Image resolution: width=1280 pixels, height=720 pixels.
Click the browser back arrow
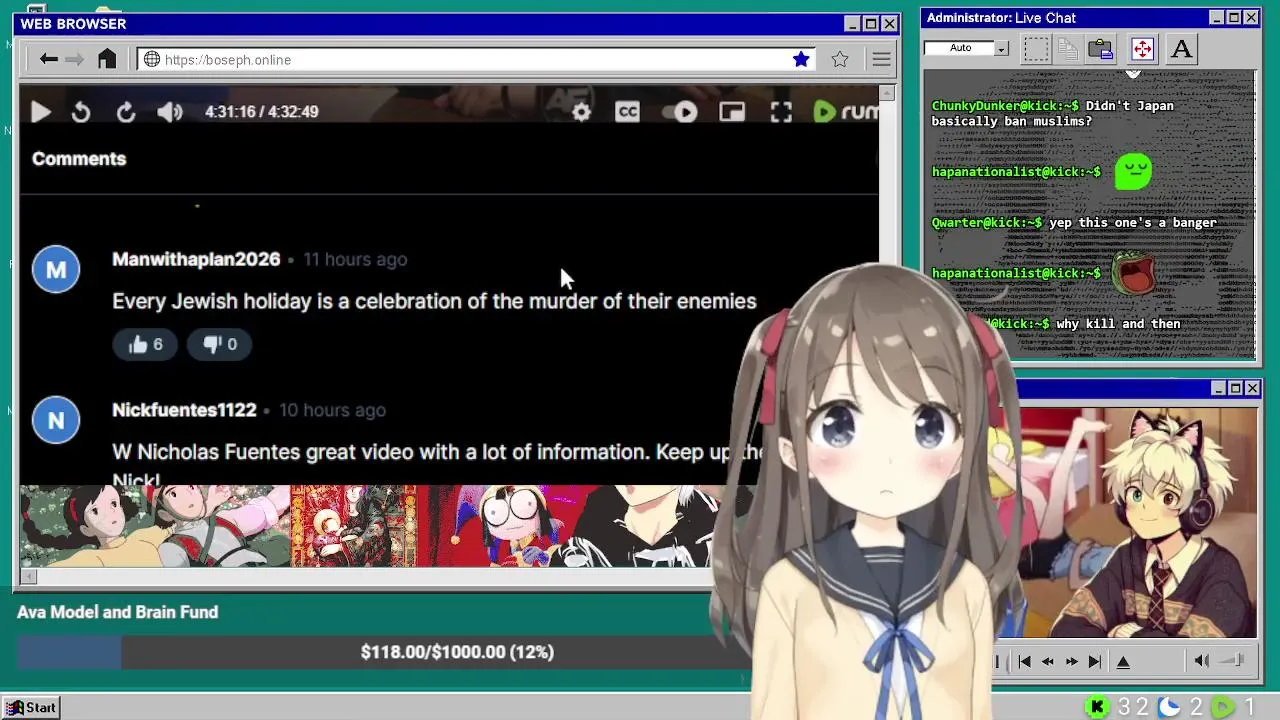pyautogui.click(x=48, y=59)
